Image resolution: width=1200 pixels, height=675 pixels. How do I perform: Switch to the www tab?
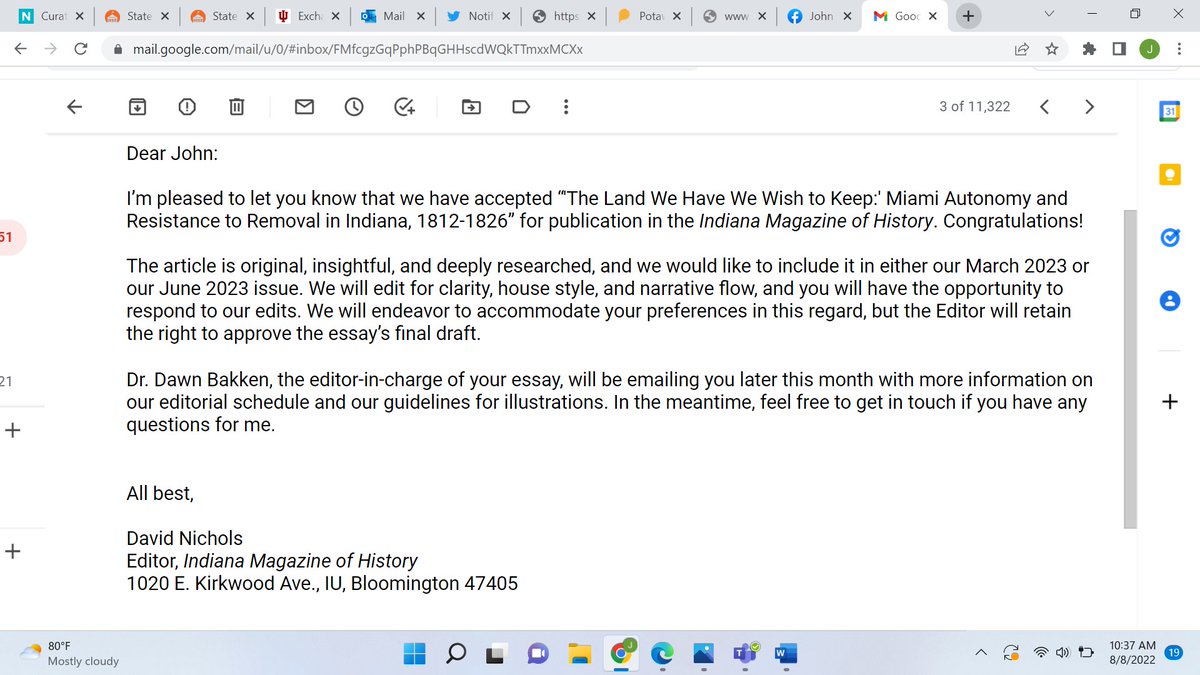tap(737, 16)
